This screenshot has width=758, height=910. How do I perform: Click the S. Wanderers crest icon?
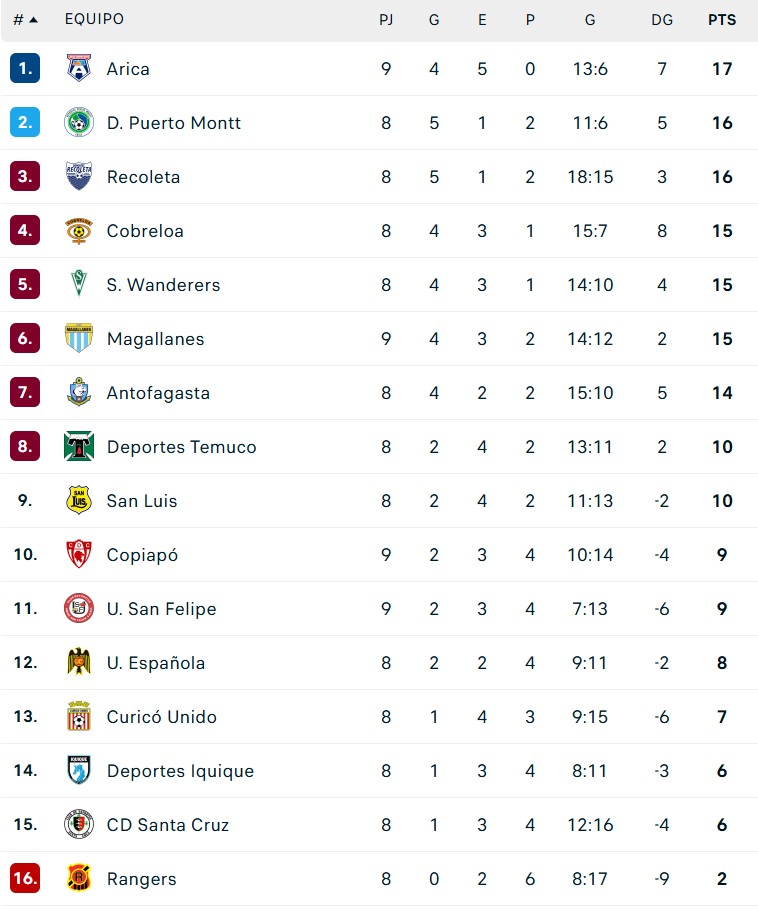tap(78, 285)
